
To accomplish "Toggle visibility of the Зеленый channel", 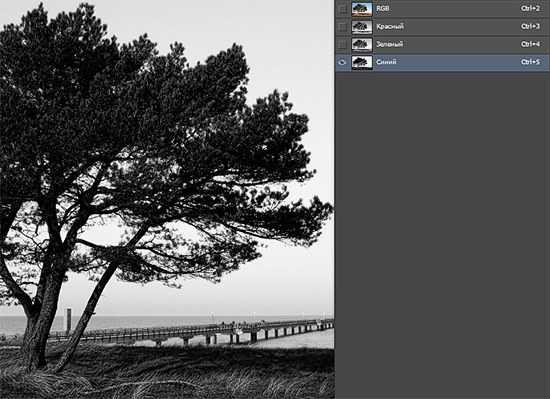I will point(342,45).
